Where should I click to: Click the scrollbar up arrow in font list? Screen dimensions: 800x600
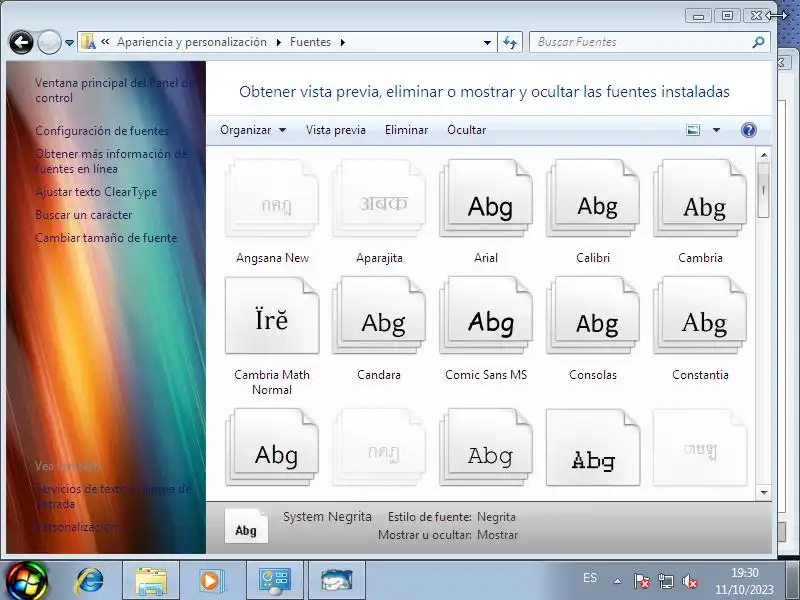pyautogui.click(x=764, y=155)
